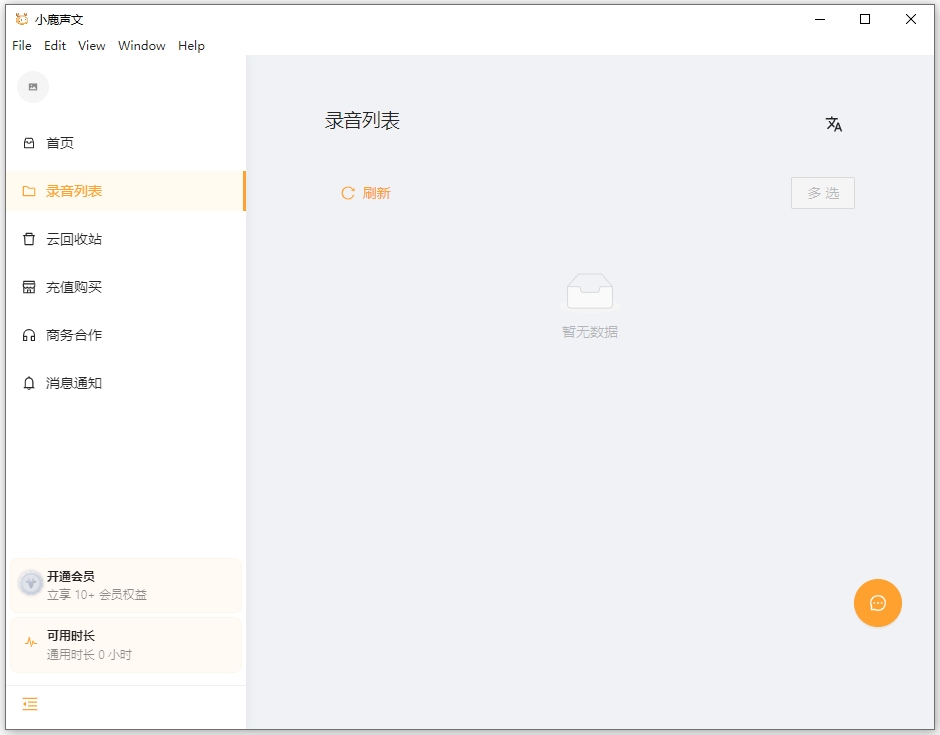Viewport: 940px width, 735px height.
Task: Enable 多选 multi-select mode
Action: [822, 193]
